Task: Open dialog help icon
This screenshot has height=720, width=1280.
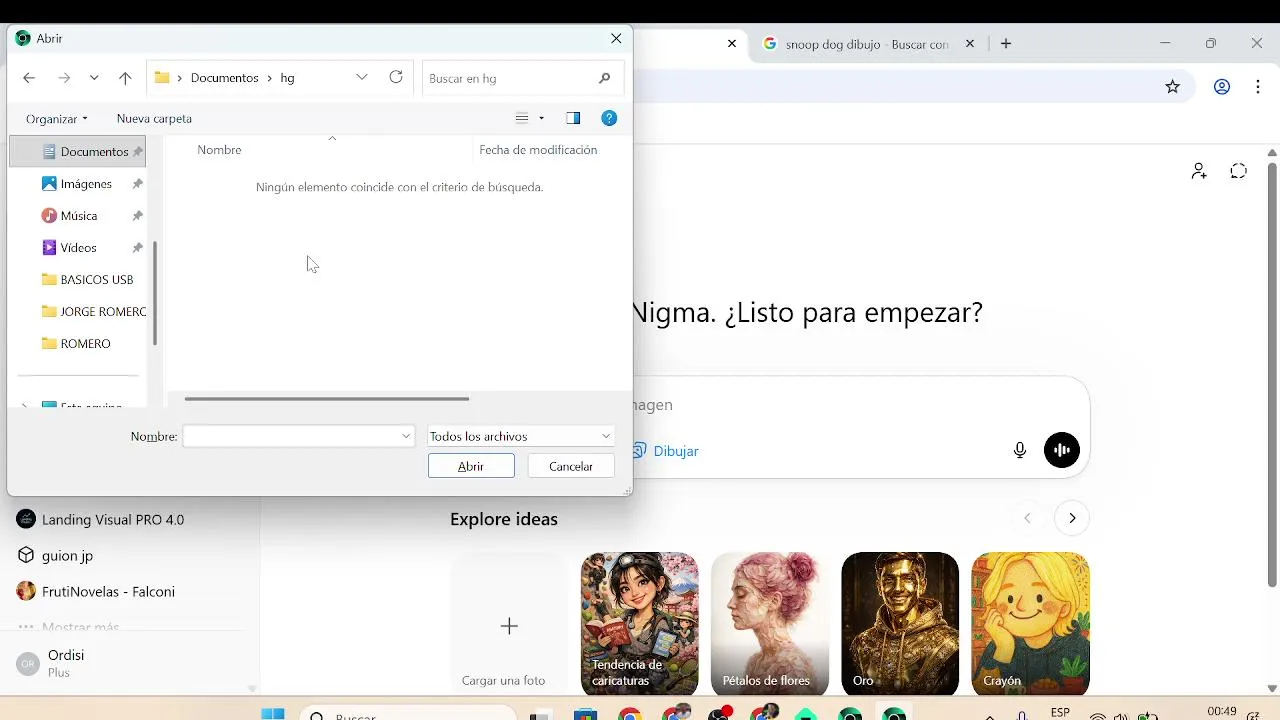Action: [609, 118]
